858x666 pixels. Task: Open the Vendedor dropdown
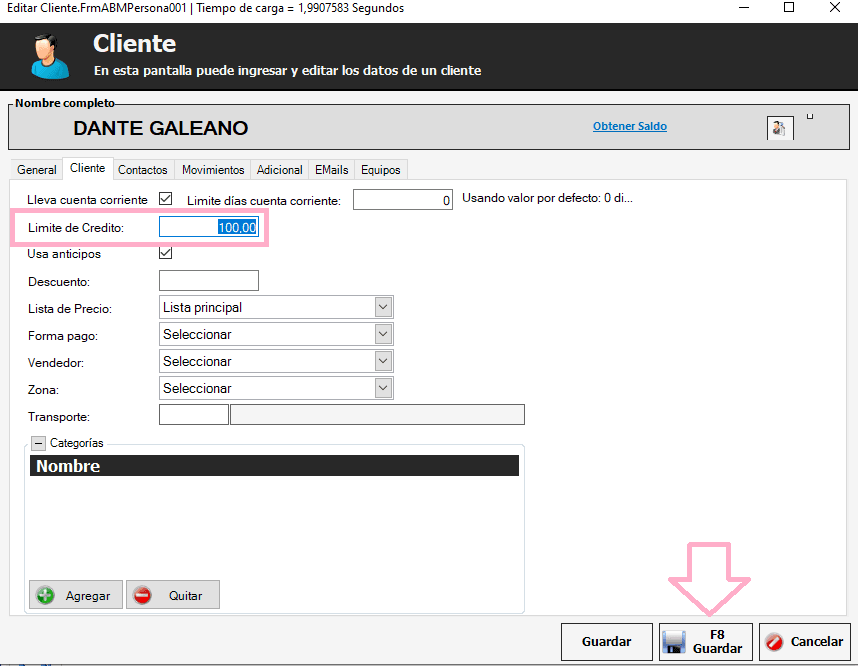[x=383, y=361]
